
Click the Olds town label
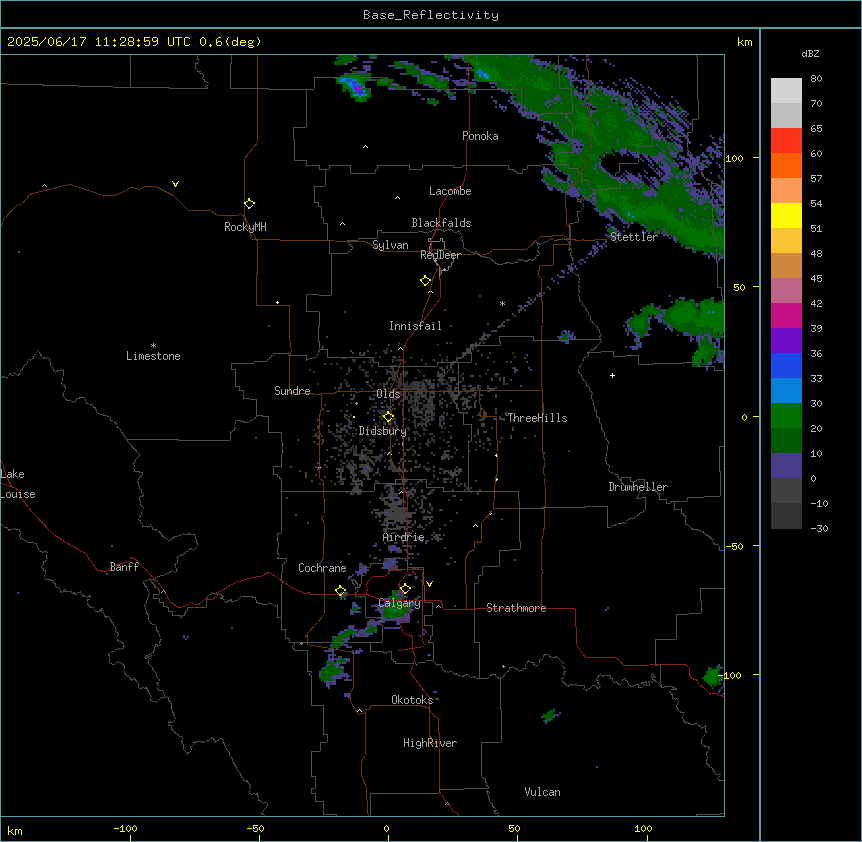388,394
